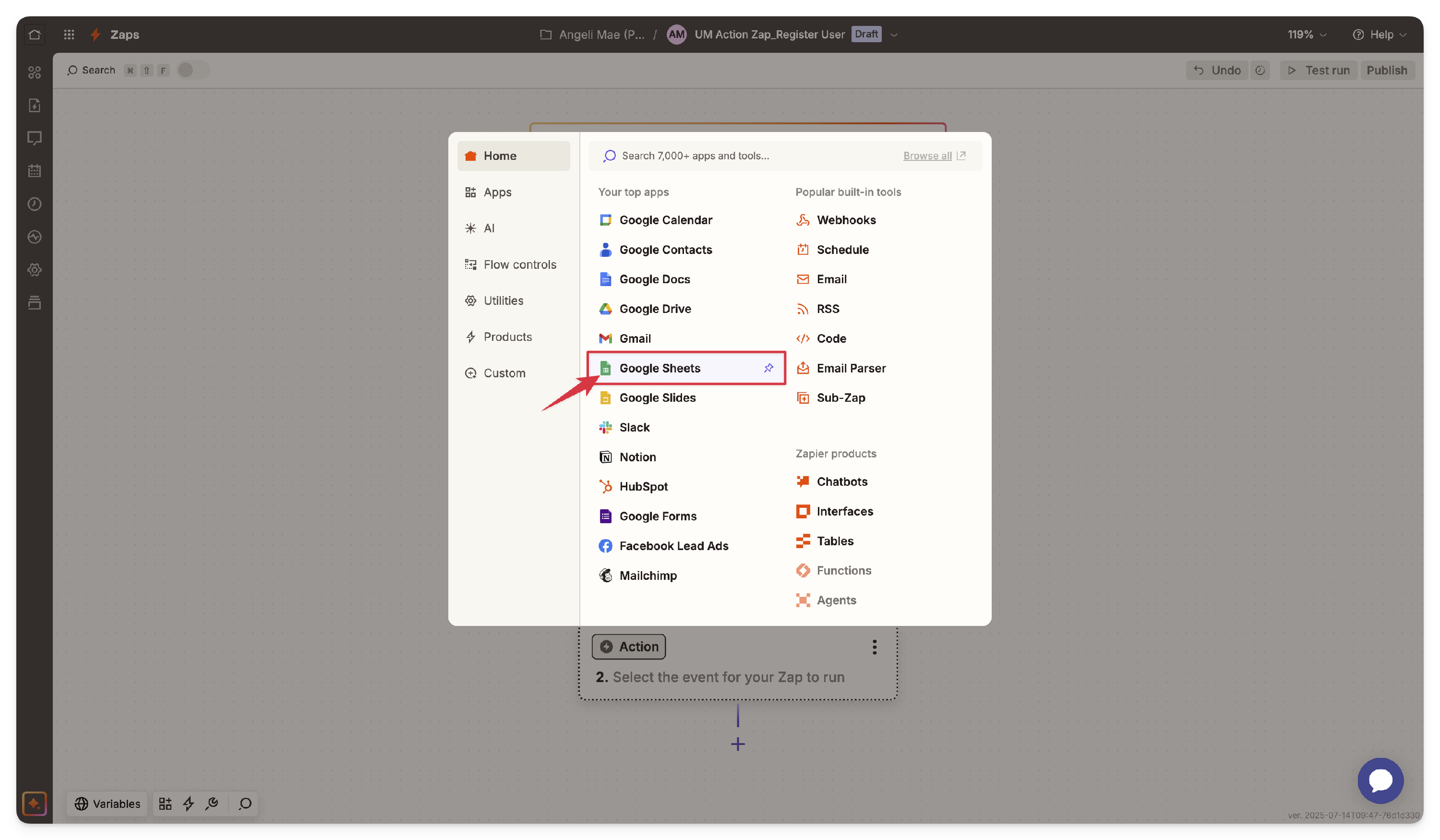Open the Zapier home icon
1440x840 pixels.
34,34
